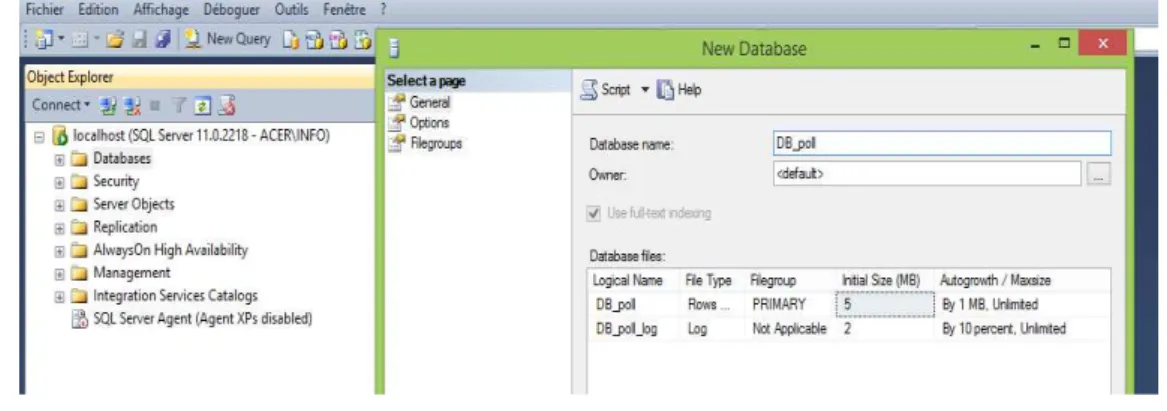Click the Owner browse ellipsis button

pos(1099,174)
